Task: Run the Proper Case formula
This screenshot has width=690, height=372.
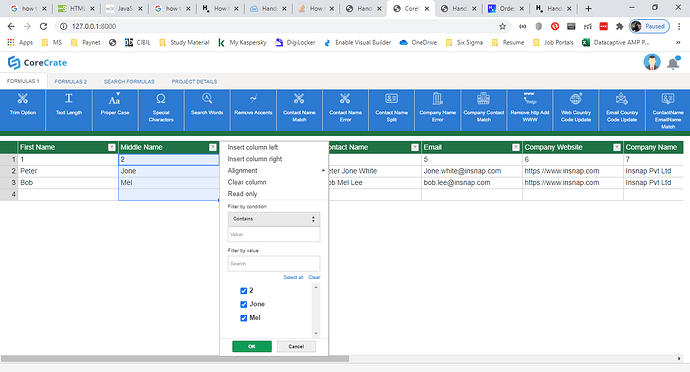Action: pyautogui.click(x=115, y=110)
